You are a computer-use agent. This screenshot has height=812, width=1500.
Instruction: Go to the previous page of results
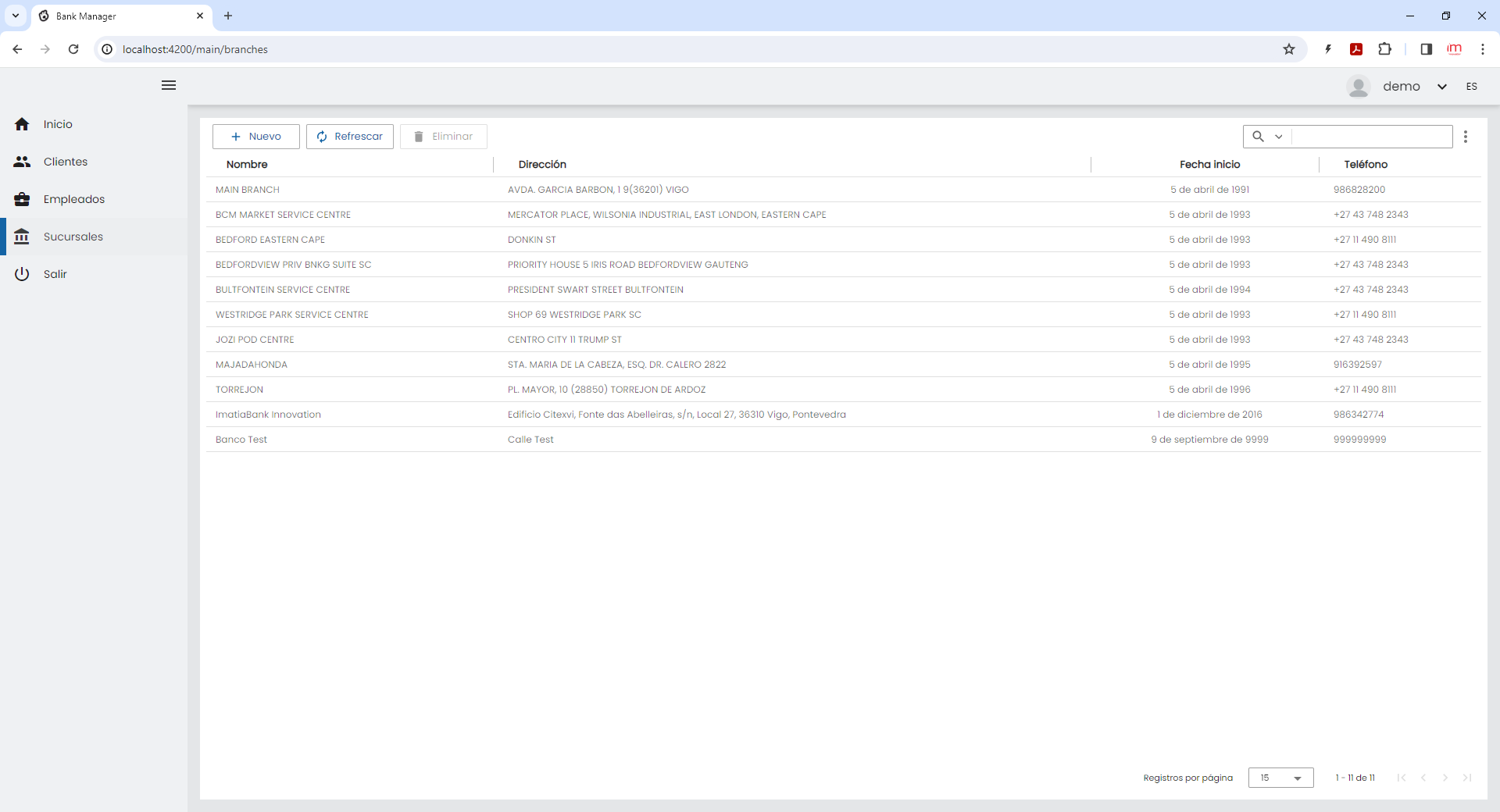pos(1423,778)
